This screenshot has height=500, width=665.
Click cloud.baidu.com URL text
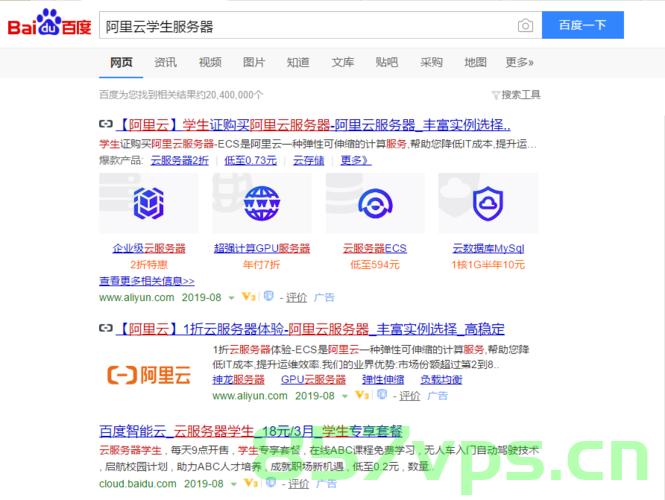(x=138, y=483)
